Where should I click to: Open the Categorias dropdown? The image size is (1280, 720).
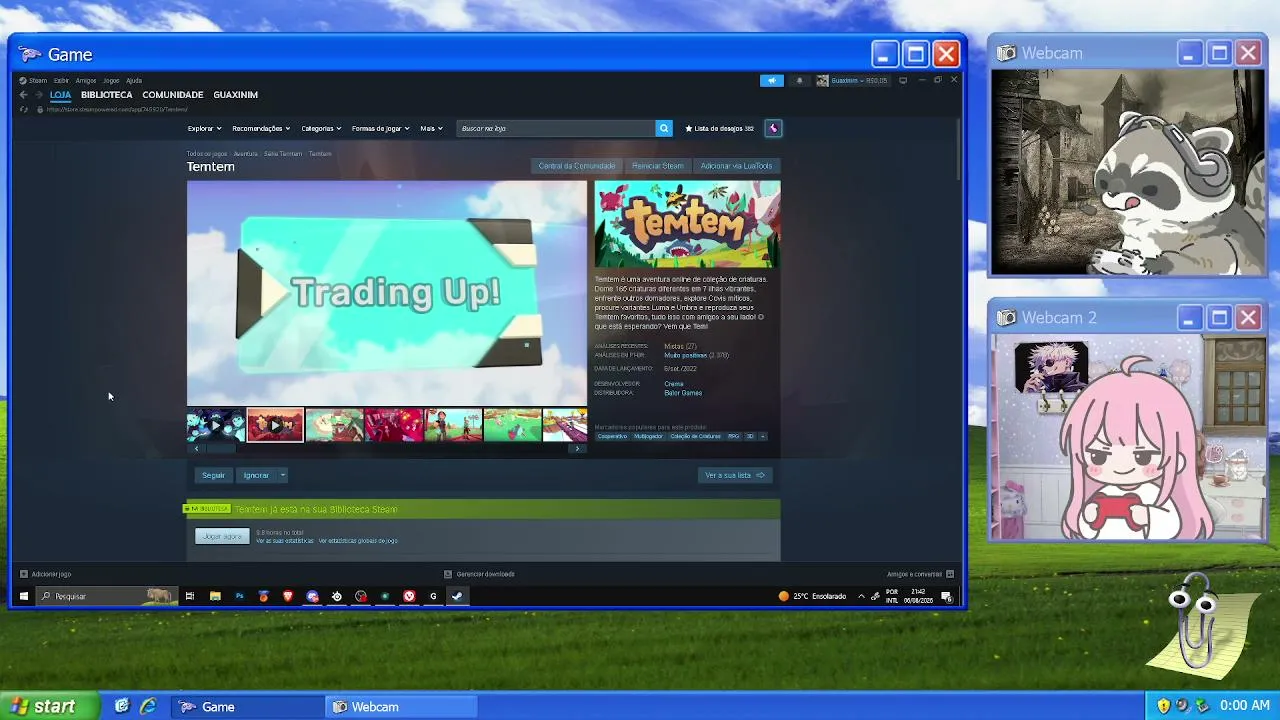tap(321, 128)
